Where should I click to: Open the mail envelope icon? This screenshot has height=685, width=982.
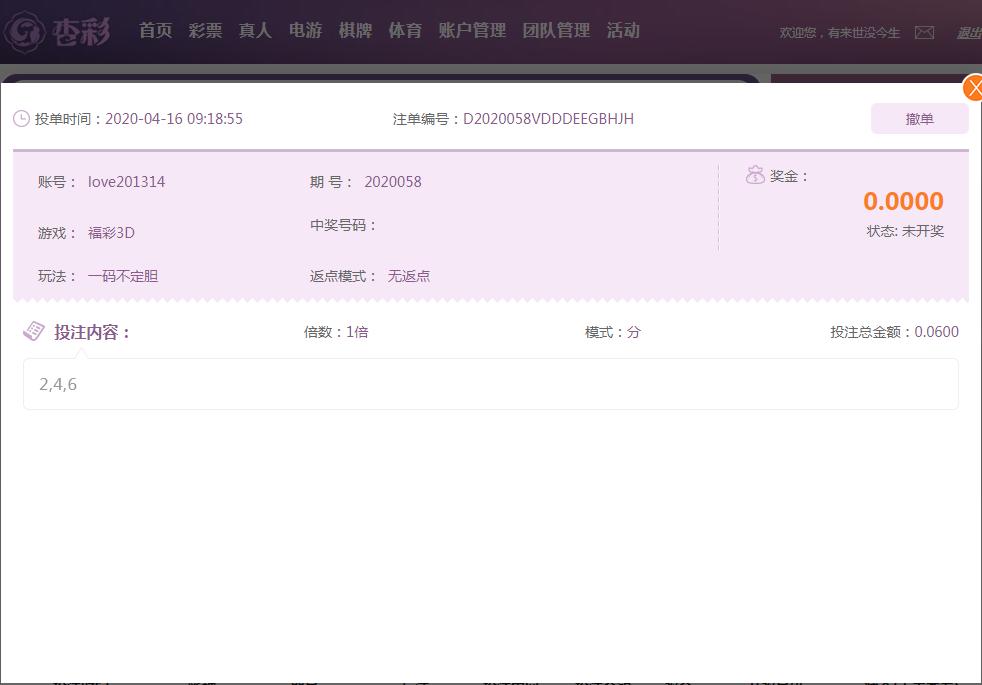(924, 33)
